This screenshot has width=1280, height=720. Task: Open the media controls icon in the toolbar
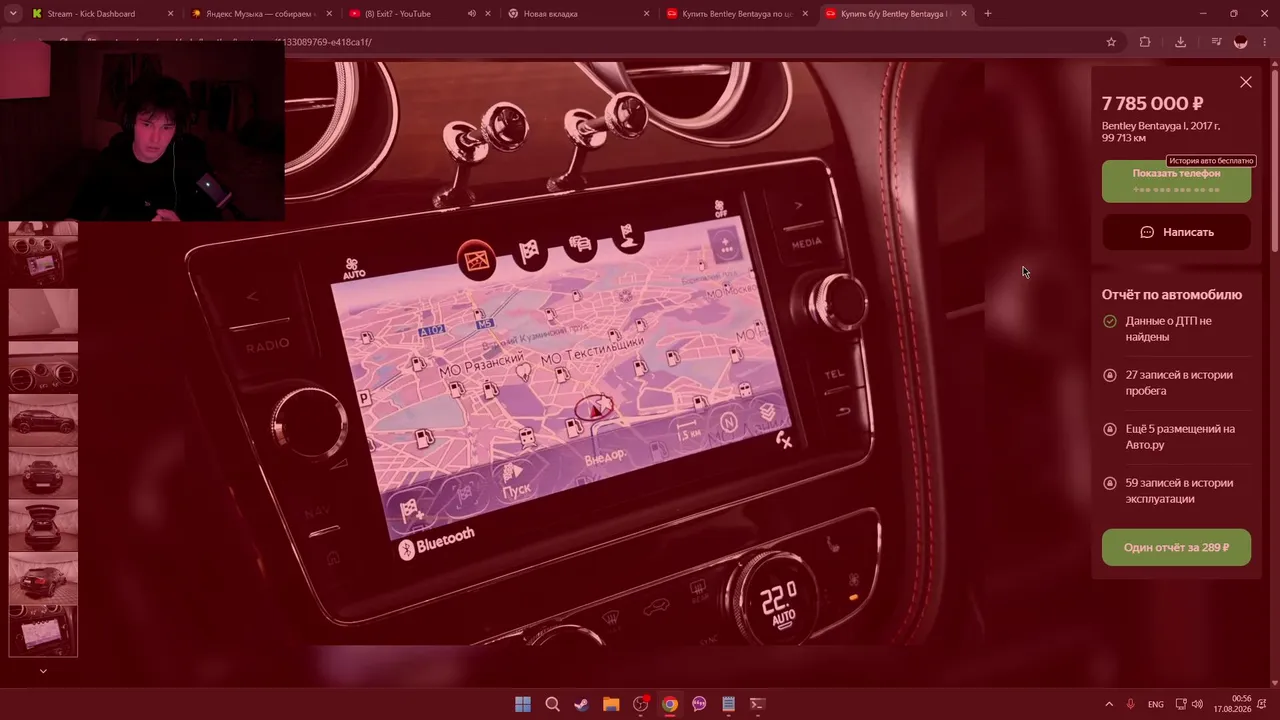[x=1216, y=42]
